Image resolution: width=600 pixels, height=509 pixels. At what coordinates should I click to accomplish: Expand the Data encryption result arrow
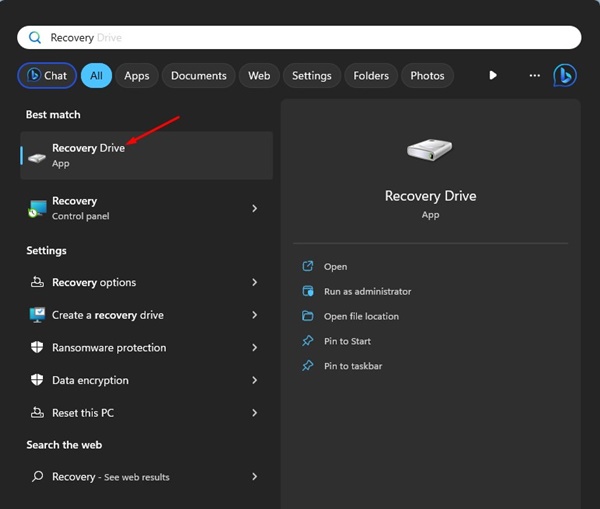254,381
